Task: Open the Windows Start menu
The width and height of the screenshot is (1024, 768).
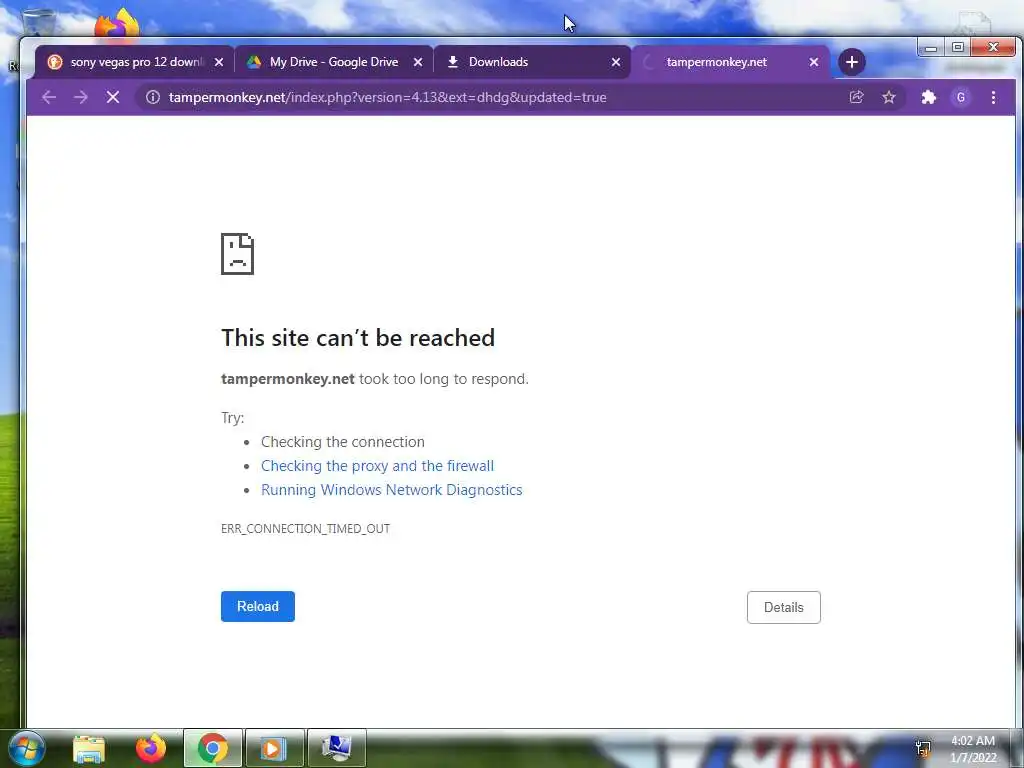Action: click(27, 748)
